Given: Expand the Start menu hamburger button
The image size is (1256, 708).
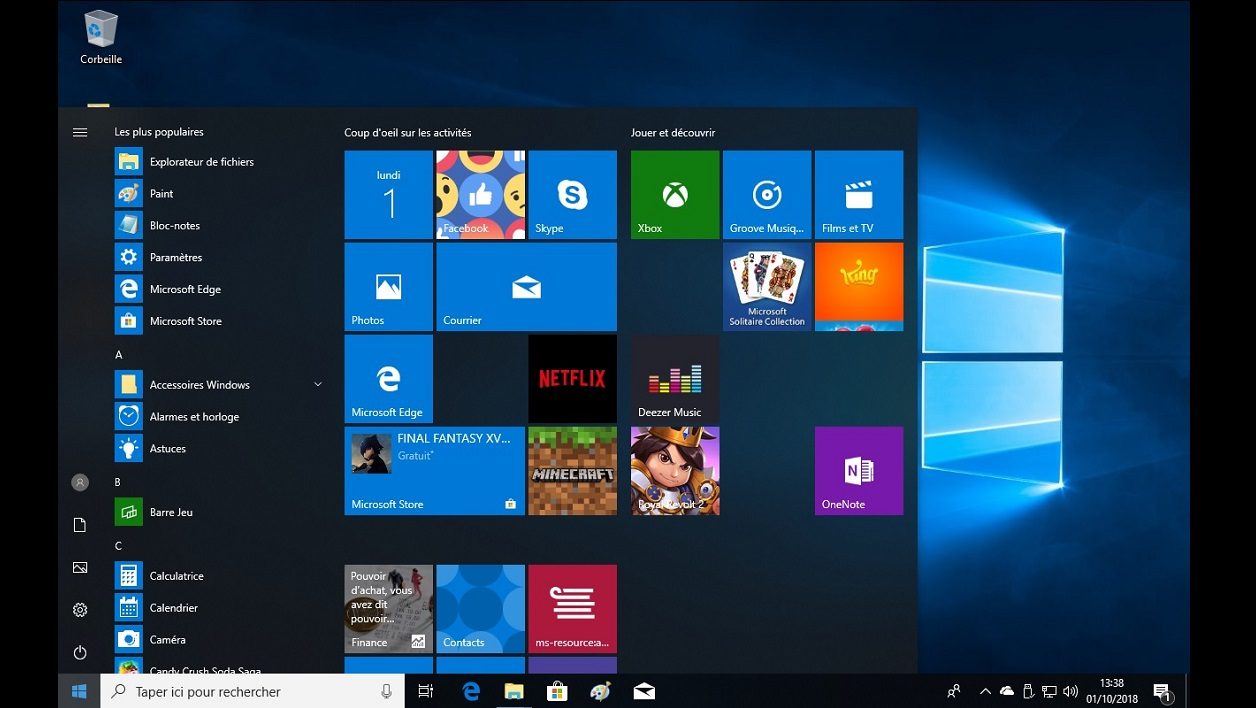Looking at the screenshot, I should 80,132.
